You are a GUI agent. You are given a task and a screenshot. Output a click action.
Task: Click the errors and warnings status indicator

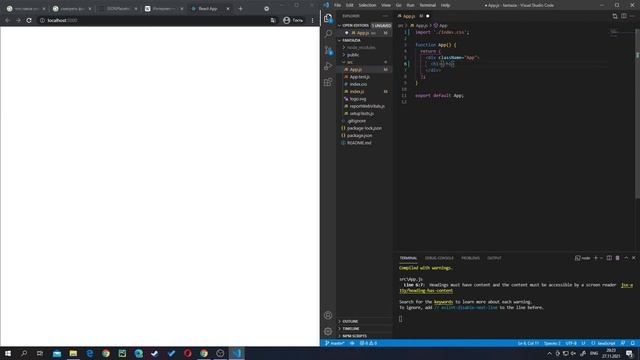tap(368, 343)
